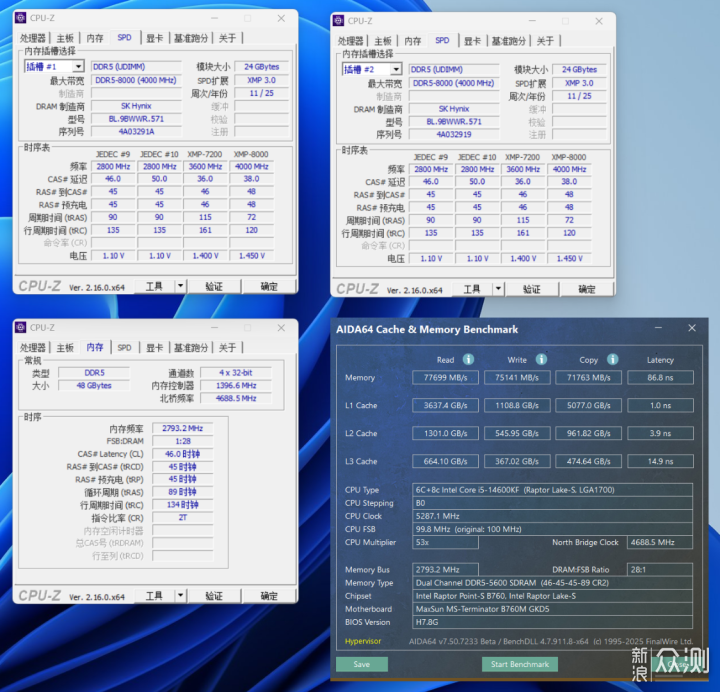Click CPU-Z app icon in slot #1 window
Image resolution: width=720 pixels, height=692 pixels.
[x=21, y=18]
